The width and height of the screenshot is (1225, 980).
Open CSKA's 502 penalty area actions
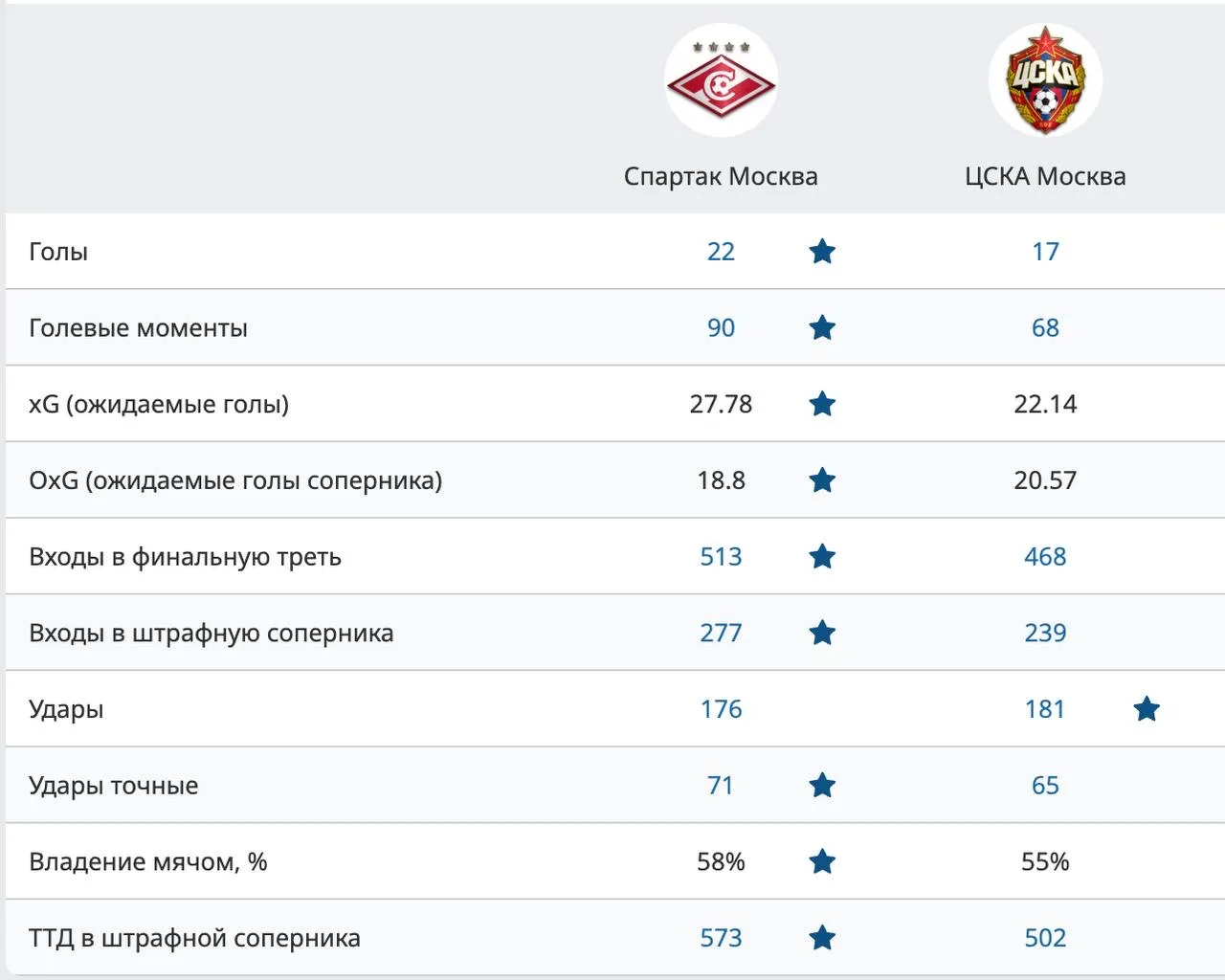(x=1045, y=938)
